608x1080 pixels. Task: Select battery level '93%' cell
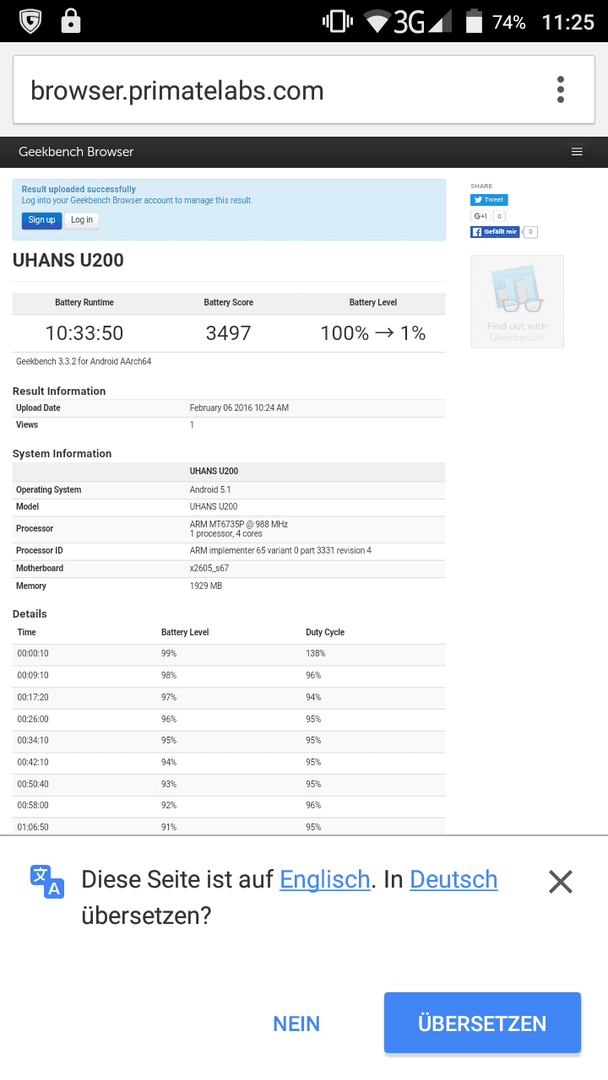169,785
